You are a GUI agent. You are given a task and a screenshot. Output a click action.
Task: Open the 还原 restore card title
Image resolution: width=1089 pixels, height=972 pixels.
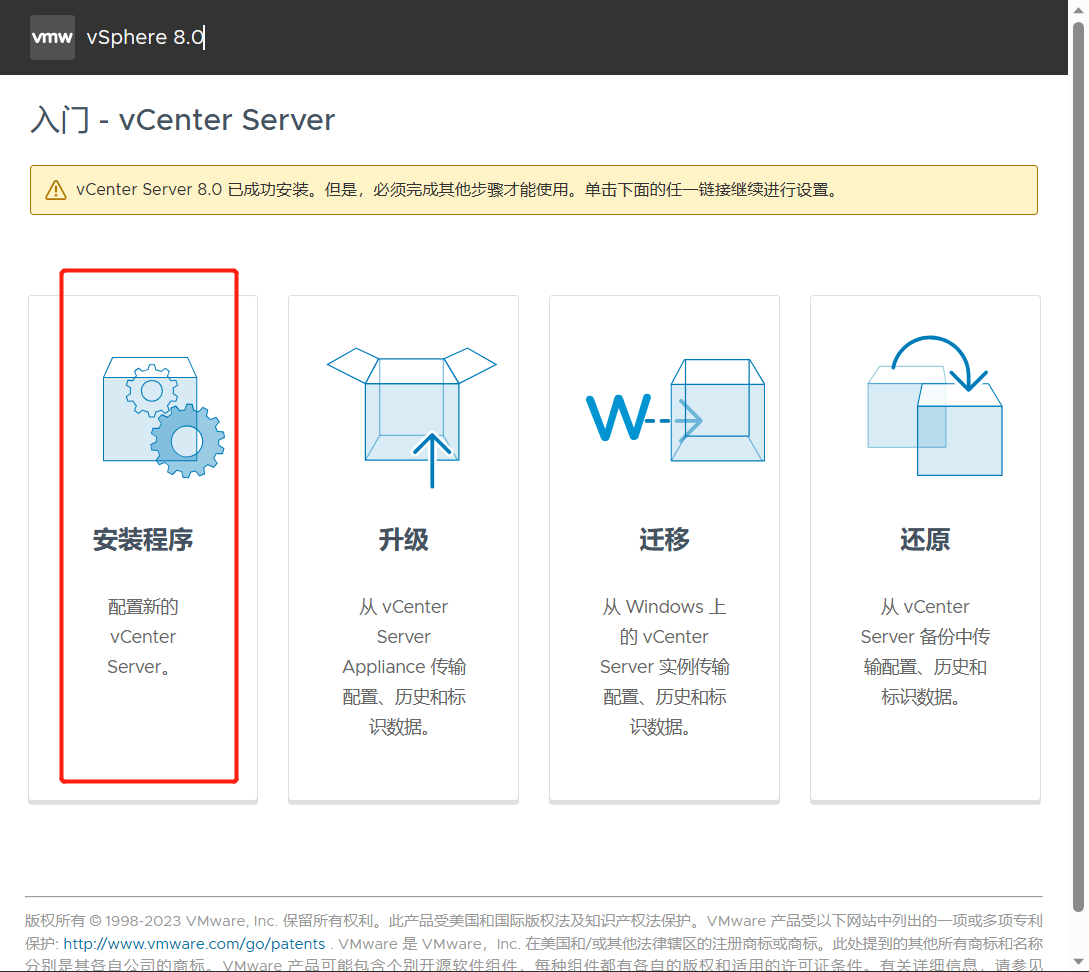pos(925,539)
